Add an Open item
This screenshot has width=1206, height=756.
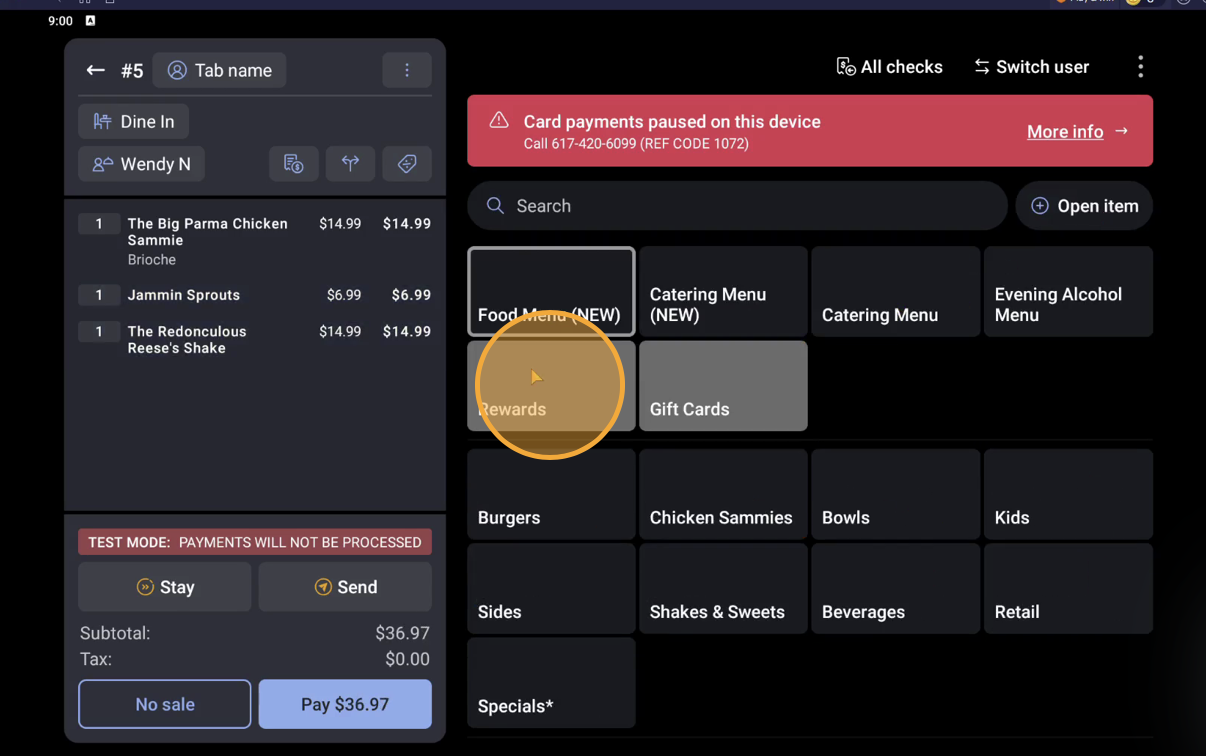pos(1084,206)
